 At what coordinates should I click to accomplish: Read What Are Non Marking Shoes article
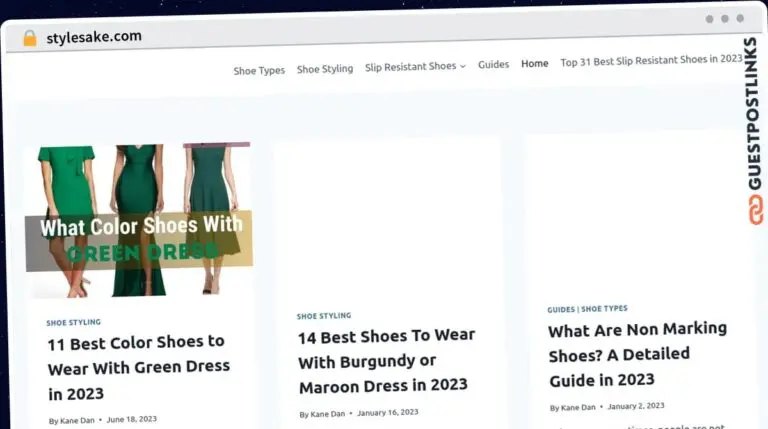637,355
